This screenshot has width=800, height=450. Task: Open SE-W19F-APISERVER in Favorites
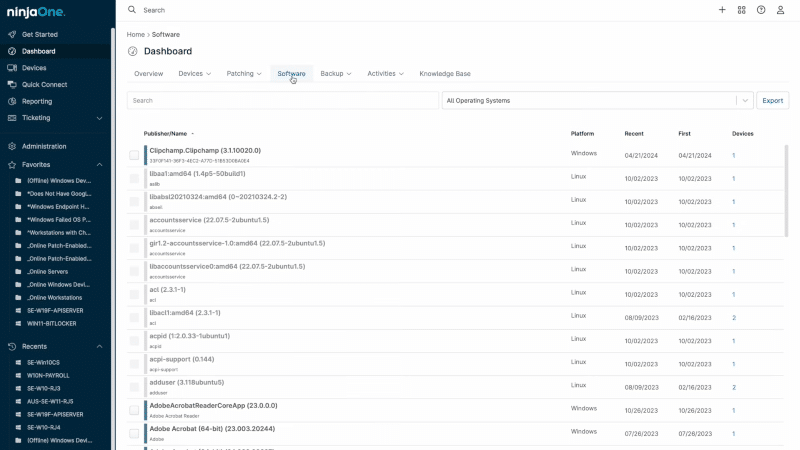click(x=55, y=311)
